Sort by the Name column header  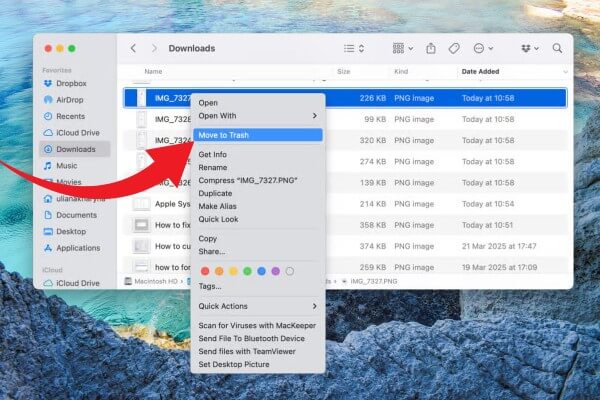coord(153,72)
